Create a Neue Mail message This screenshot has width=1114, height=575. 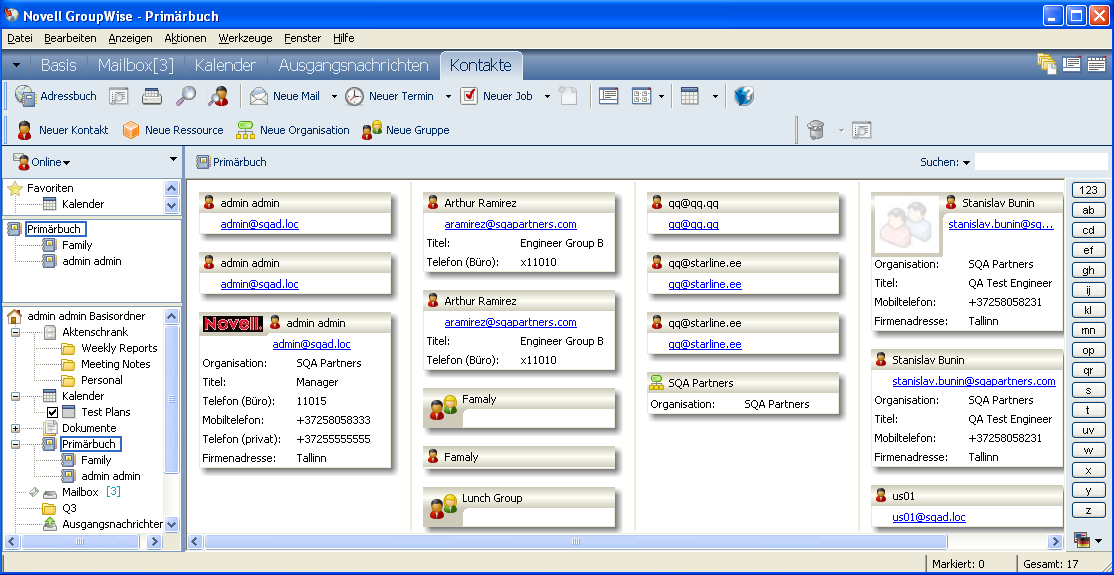286,96
